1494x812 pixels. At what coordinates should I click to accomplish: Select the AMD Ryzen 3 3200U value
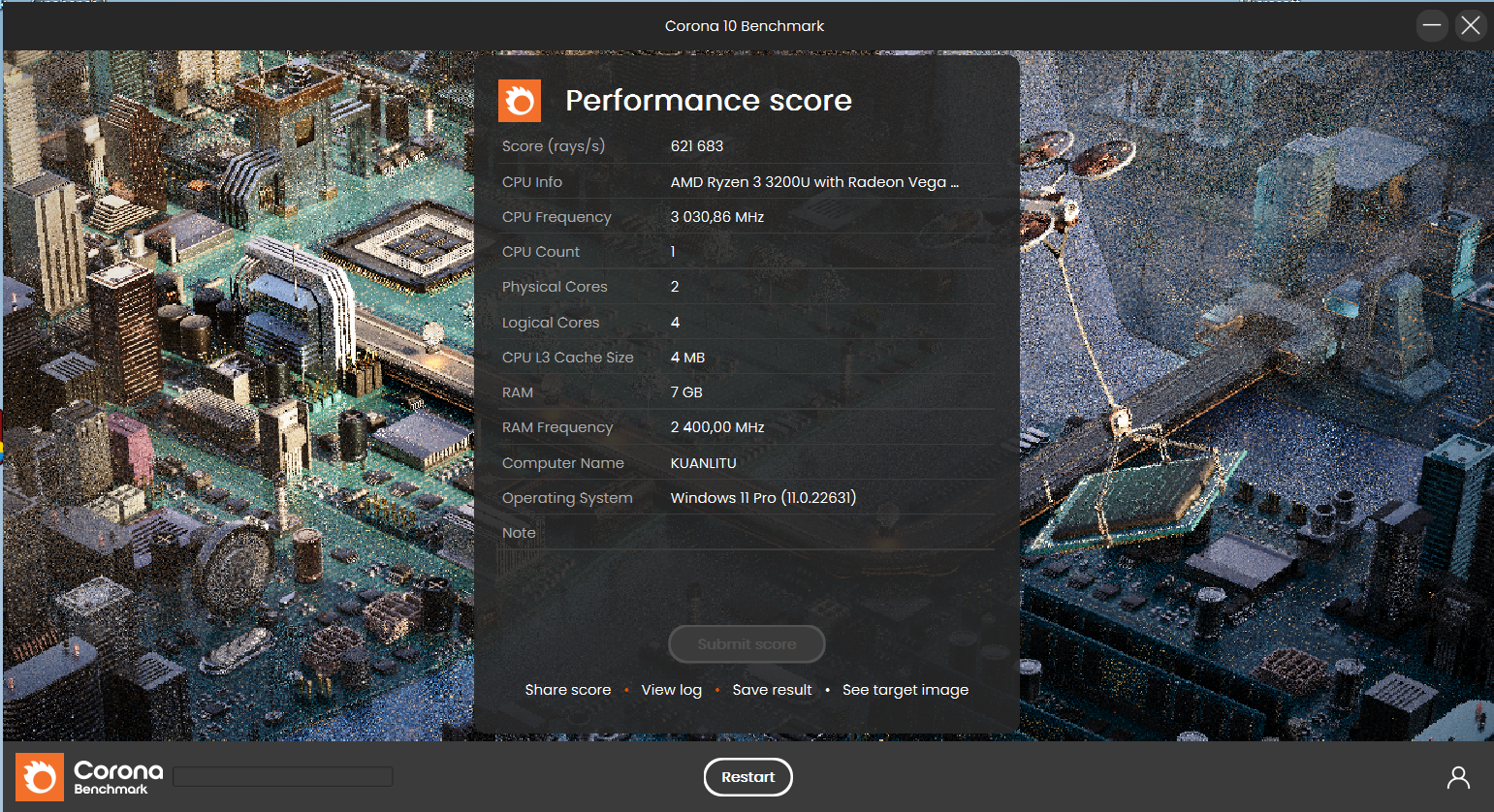814,182
